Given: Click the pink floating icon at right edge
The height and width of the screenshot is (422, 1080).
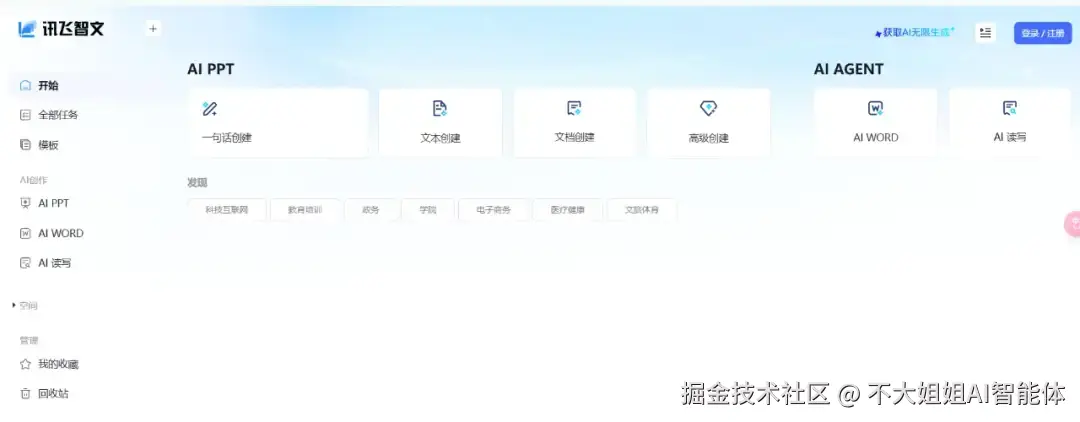Looking at the screenshot, I should [x=1072, y=225].
